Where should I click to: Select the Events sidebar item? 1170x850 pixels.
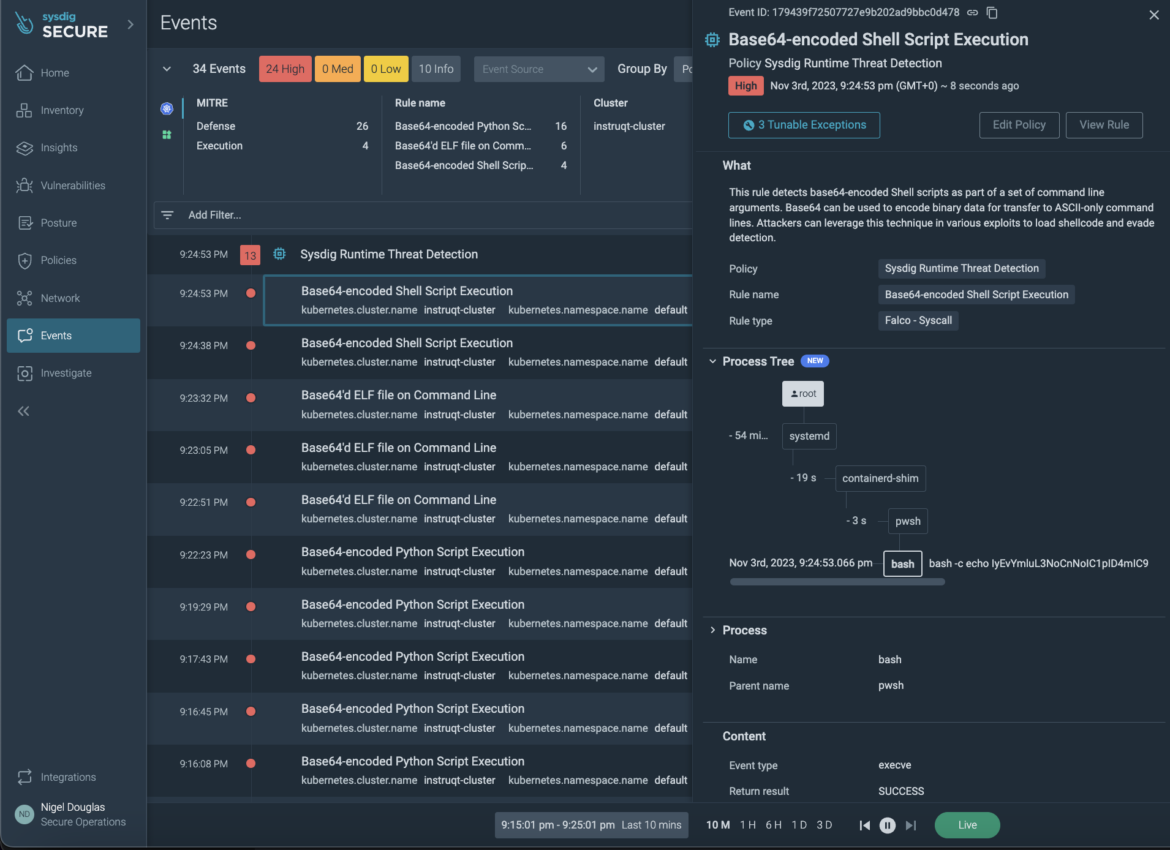(73, 335)
